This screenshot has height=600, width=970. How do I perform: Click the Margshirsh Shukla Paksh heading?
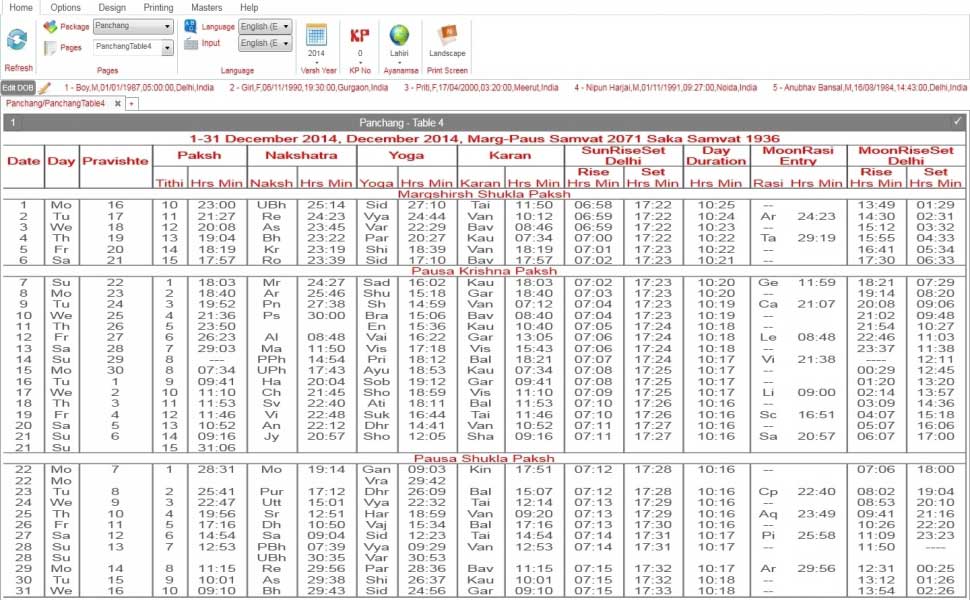(484, 194)
